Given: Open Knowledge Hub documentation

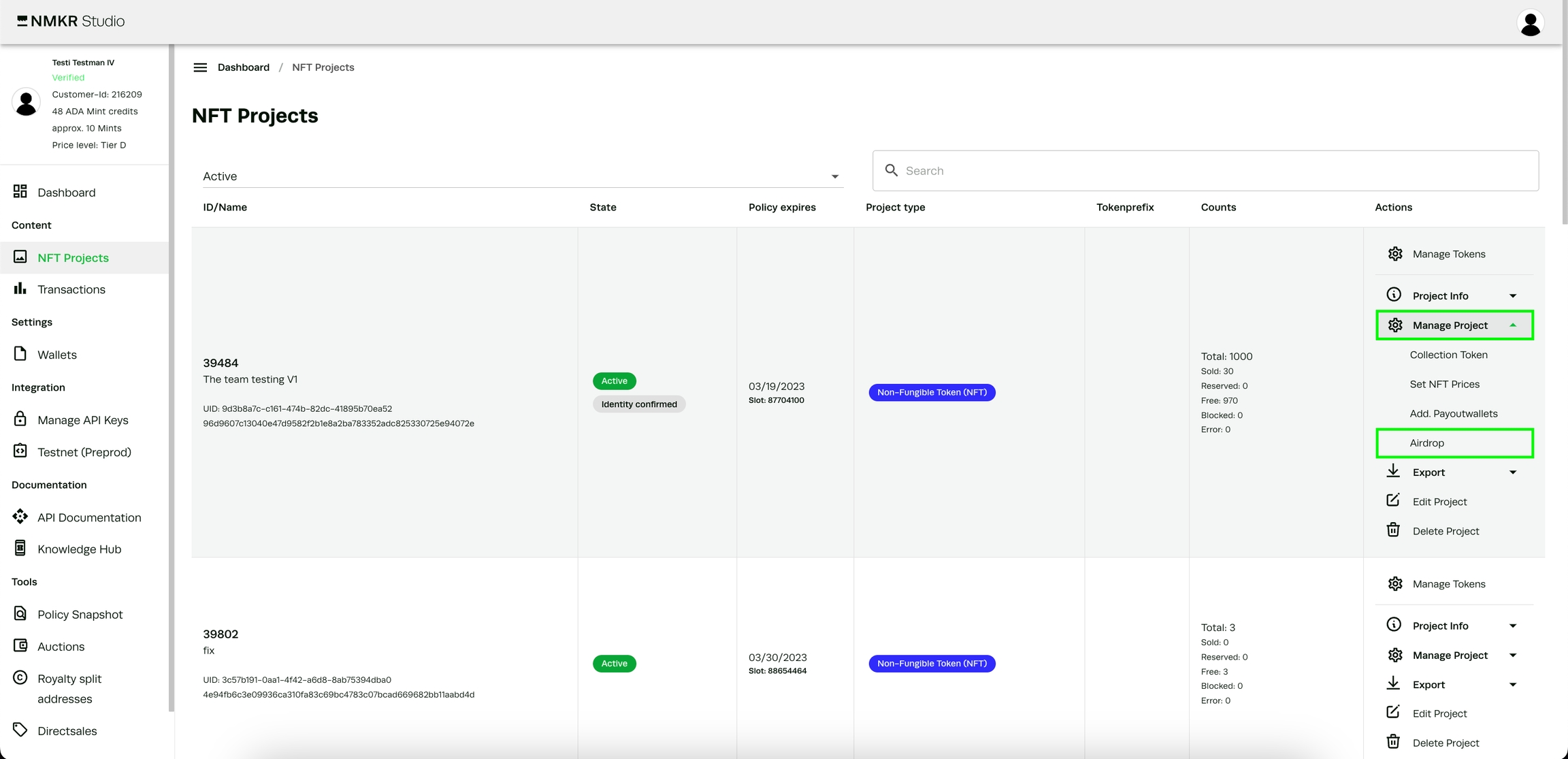Looking at the screenshot, I should [x=79, y=549].
